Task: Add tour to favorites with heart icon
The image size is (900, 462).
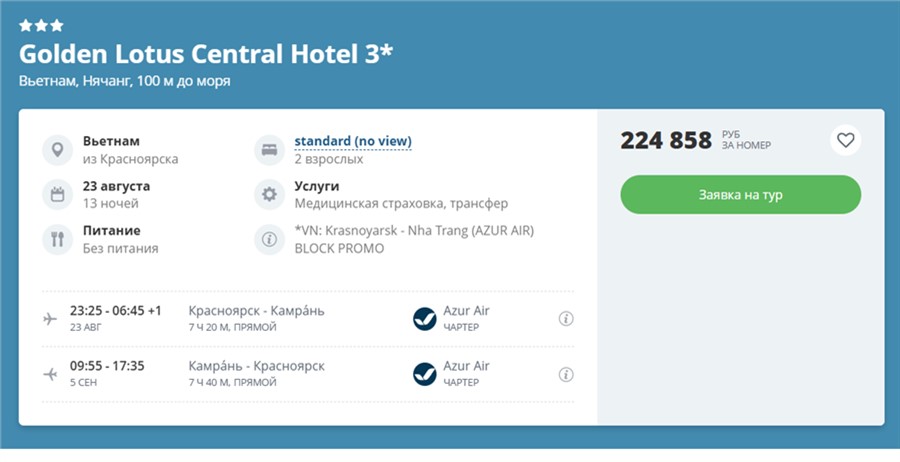Action: [845, 140]
